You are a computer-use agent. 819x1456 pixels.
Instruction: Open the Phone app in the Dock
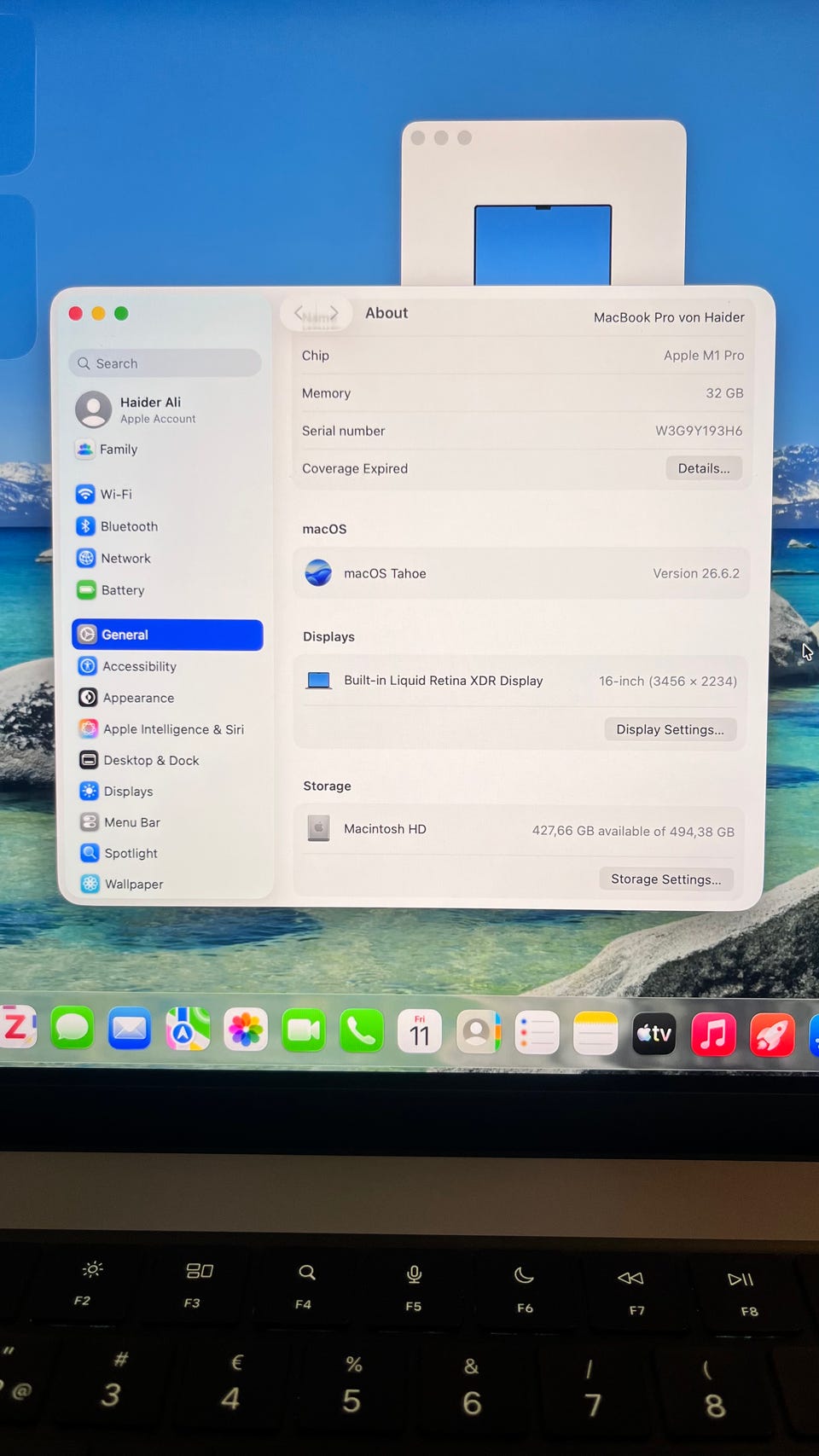pyautogui.click(x=362, y=1031)
